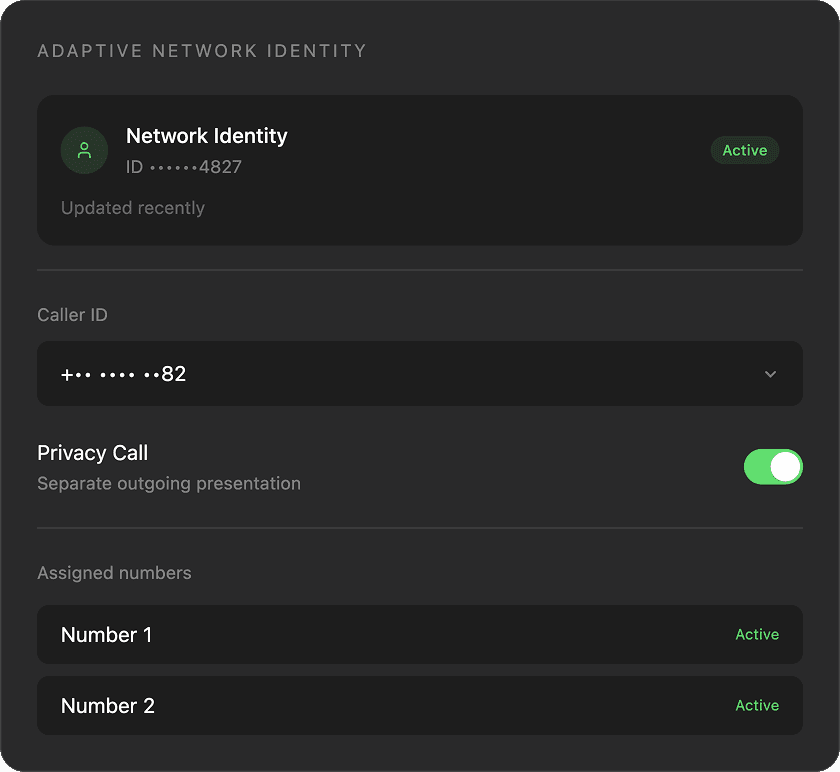Viewport: 840px width, 772px height.
Task: Toggle the Privacy Call switch
Action: [x=773, y=467]
